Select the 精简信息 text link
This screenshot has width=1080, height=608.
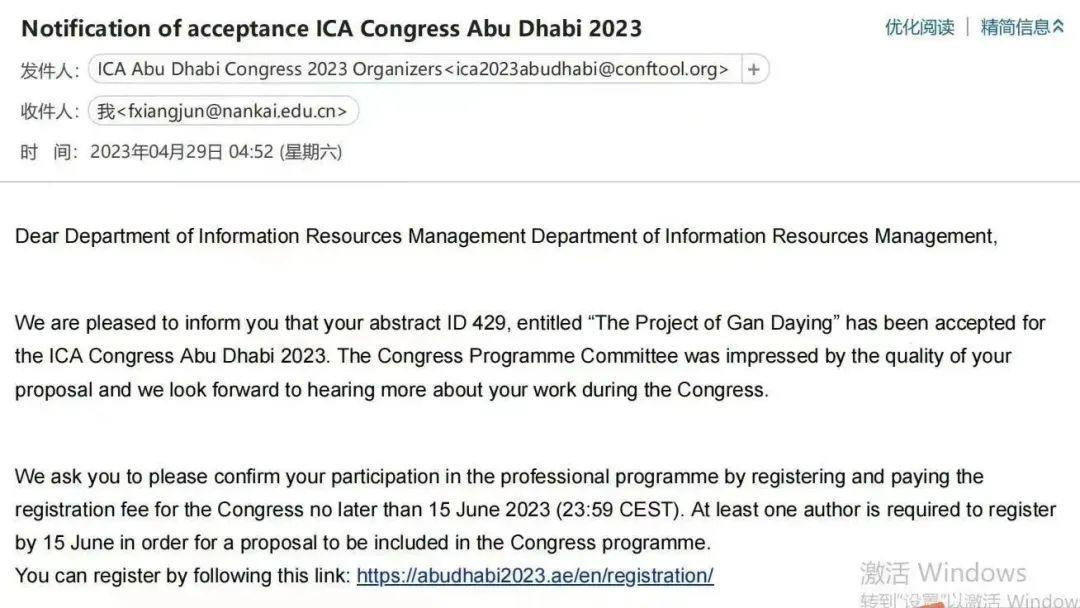pos(1015,27)
